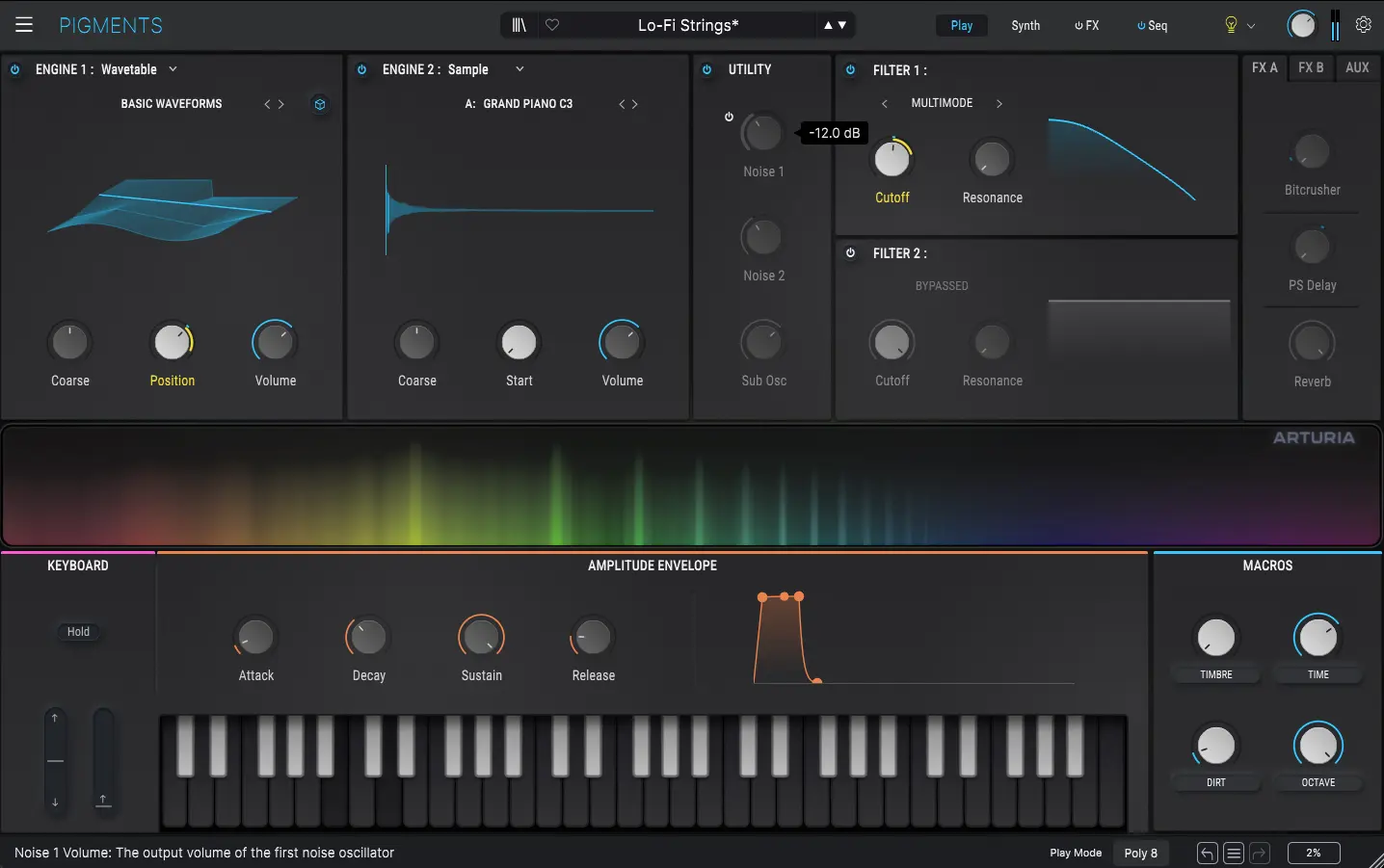Toggle Engine 1 power button
1384x868 pixels.
click(15, 69)
